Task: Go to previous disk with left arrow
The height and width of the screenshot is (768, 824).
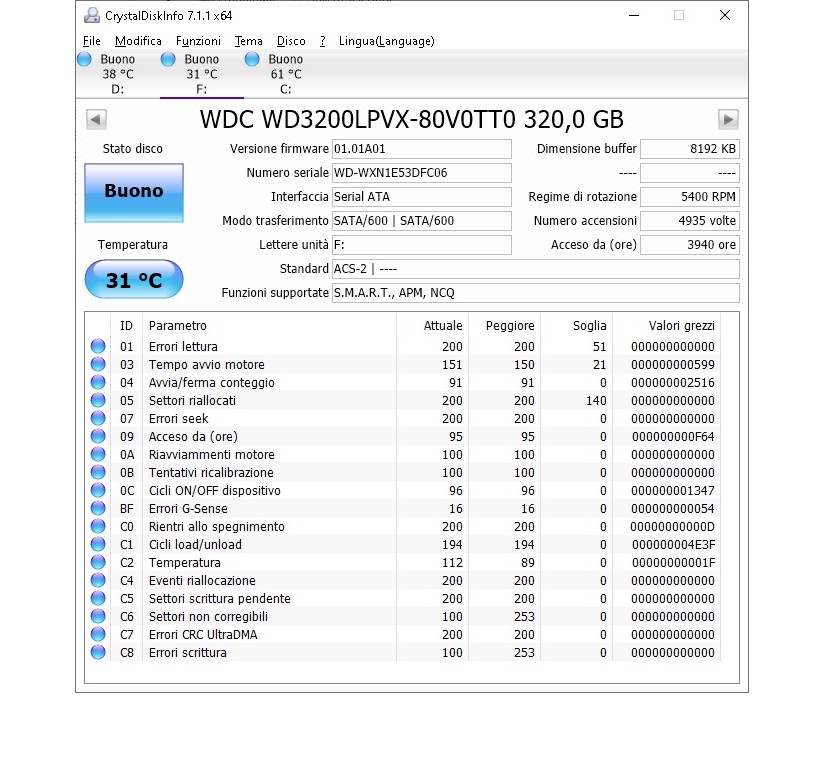Action: tap(96, 119)
